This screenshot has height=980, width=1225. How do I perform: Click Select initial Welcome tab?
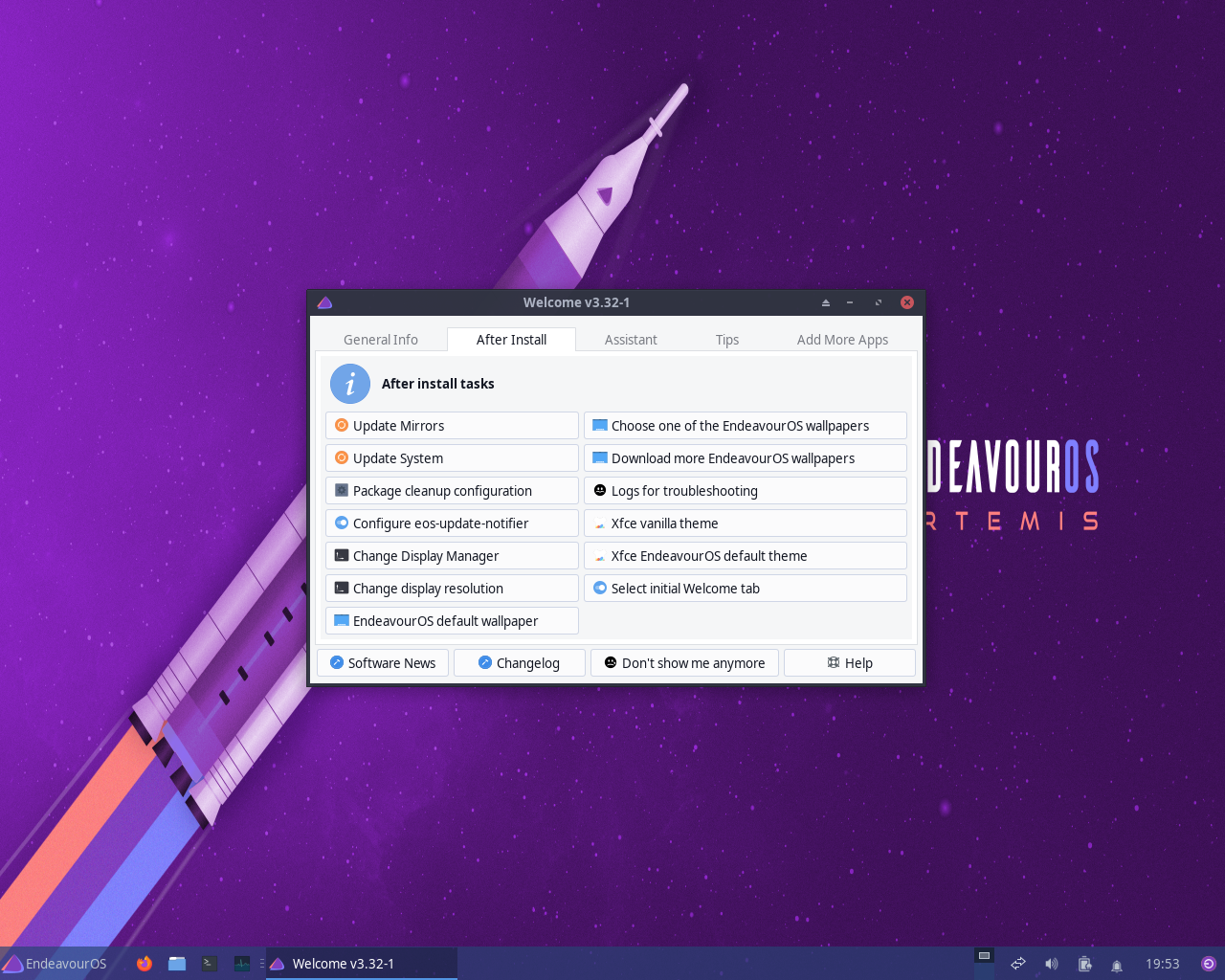[x=746, y=589]
